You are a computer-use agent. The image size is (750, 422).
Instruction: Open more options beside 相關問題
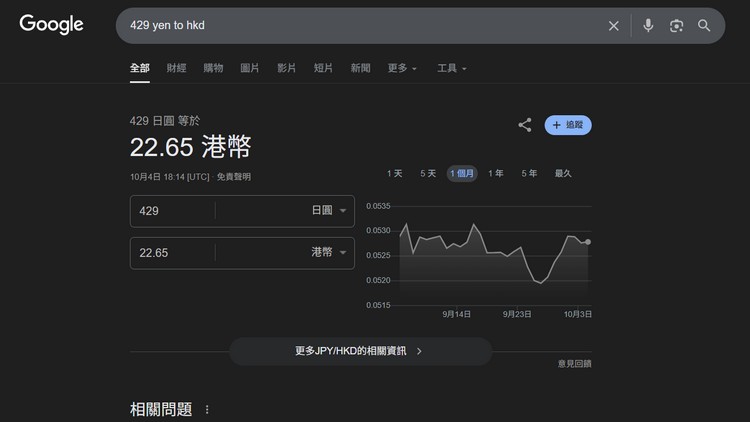(207, 410)
